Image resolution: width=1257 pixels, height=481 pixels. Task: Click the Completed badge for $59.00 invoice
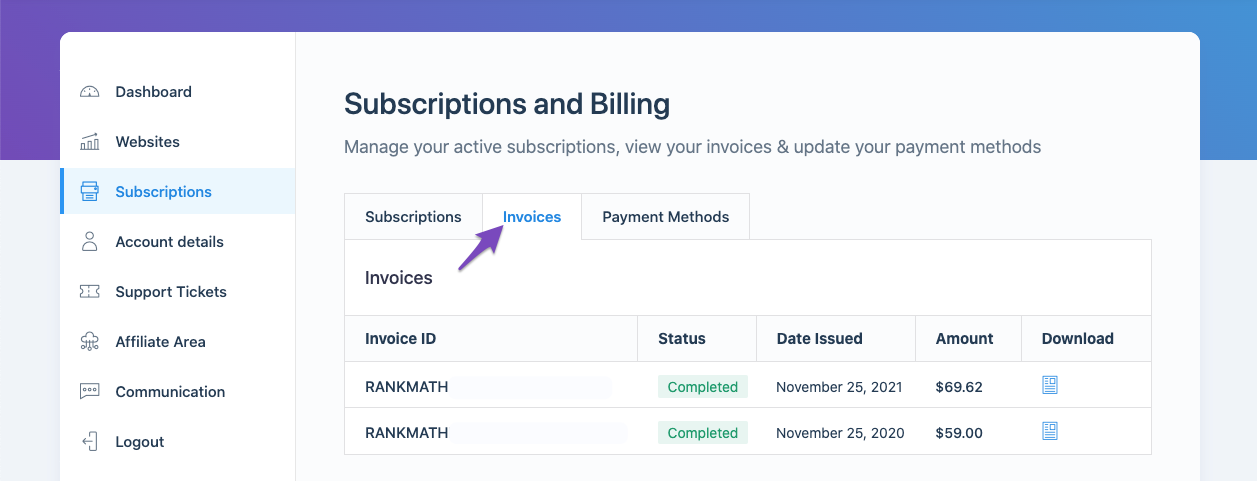click(x=703, y=433)
